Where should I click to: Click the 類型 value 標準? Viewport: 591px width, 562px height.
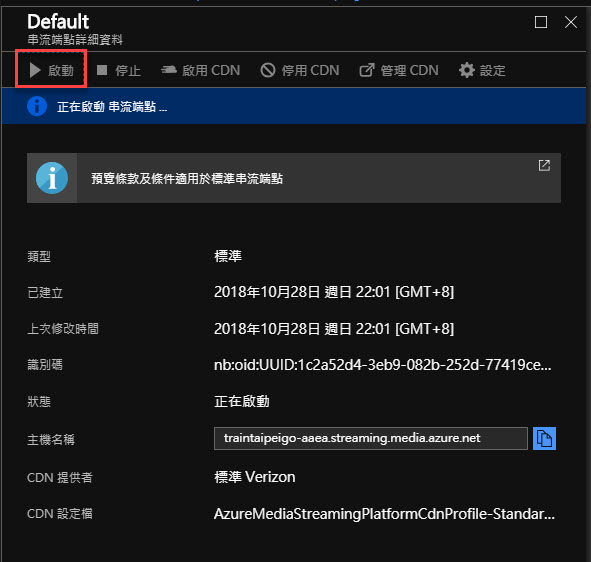tap(228, 256)
